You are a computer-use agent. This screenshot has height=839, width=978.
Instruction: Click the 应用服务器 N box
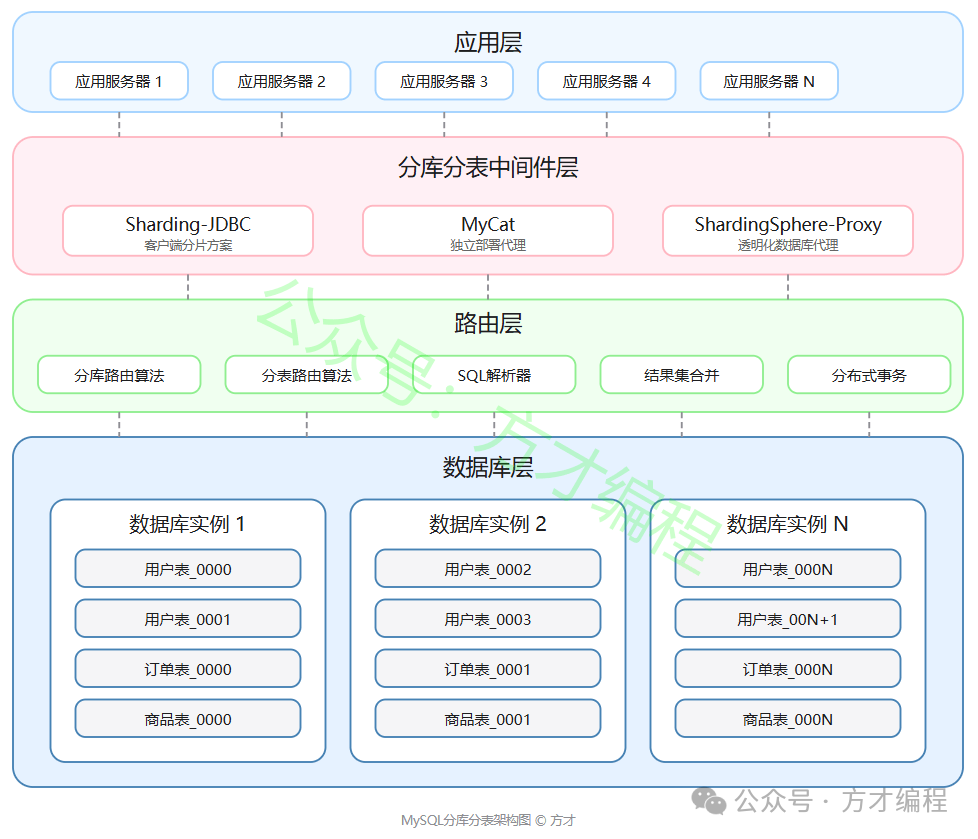[x=769, y=81]
